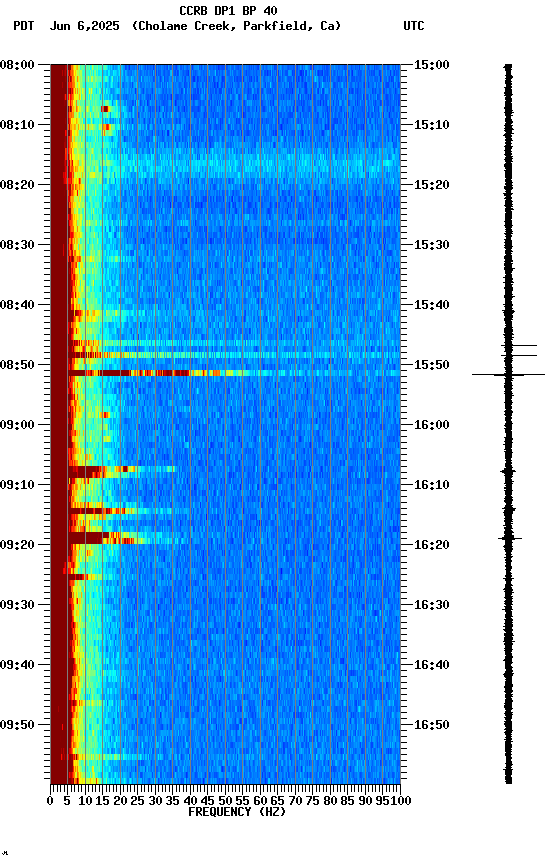Click the "15:30" UTC time label
The height and width of the screenshot is (864, 552).
432,245
